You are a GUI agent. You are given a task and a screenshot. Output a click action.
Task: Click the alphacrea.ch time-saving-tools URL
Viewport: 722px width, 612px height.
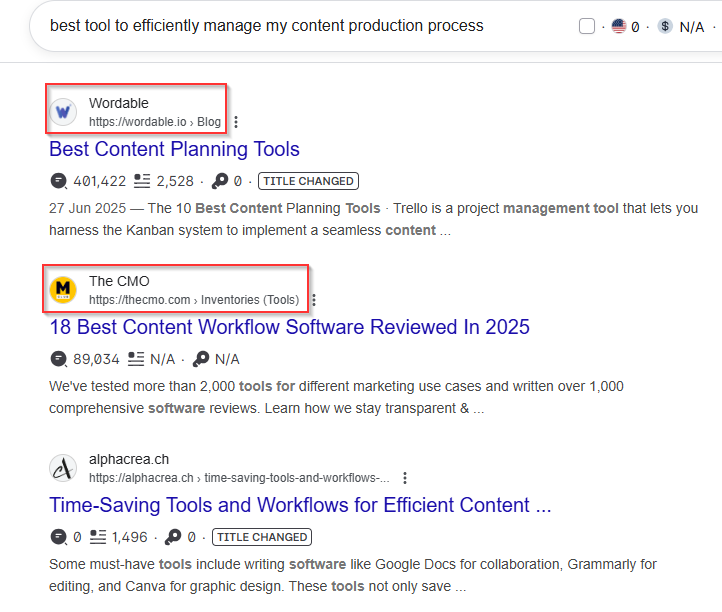pyautogui.click(x=239, y=478)
